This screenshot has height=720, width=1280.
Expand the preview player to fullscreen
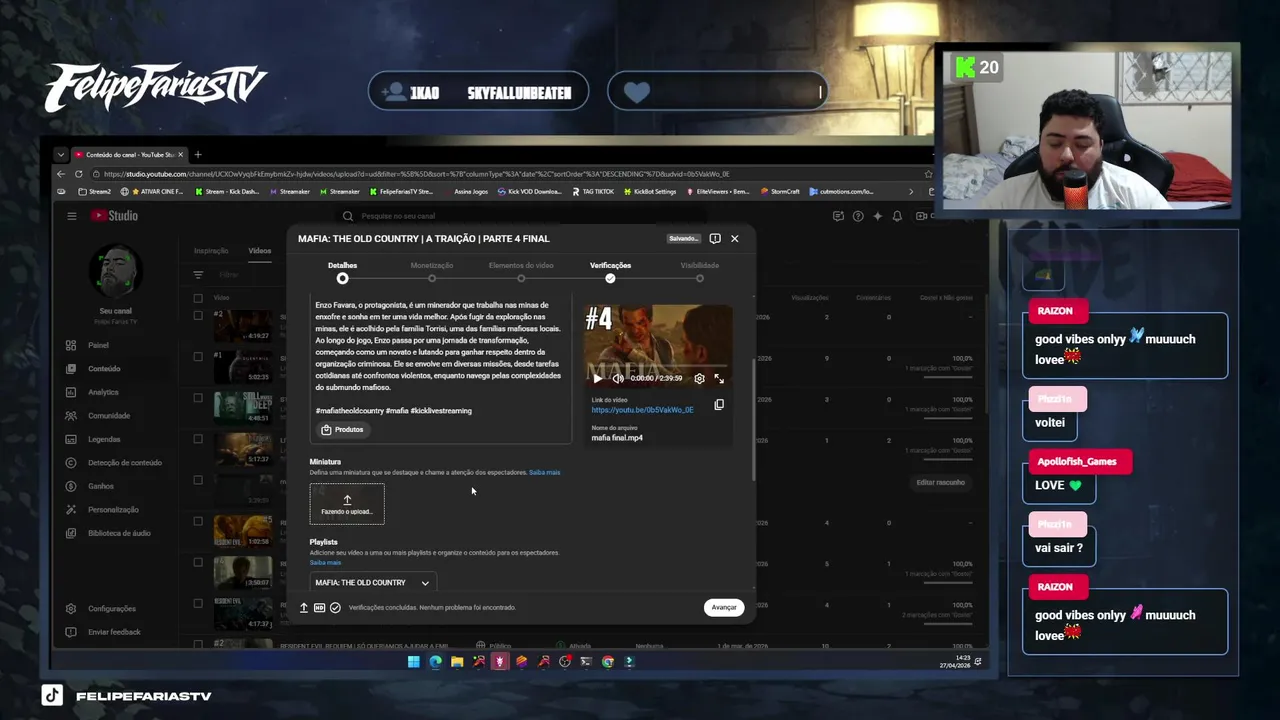719,379
